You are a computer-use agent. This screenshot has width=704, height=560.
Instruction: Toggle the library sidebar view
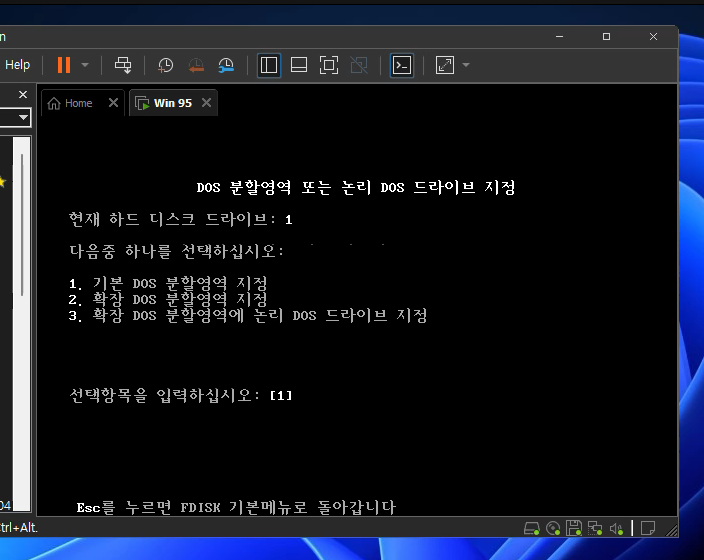[269, 65]
